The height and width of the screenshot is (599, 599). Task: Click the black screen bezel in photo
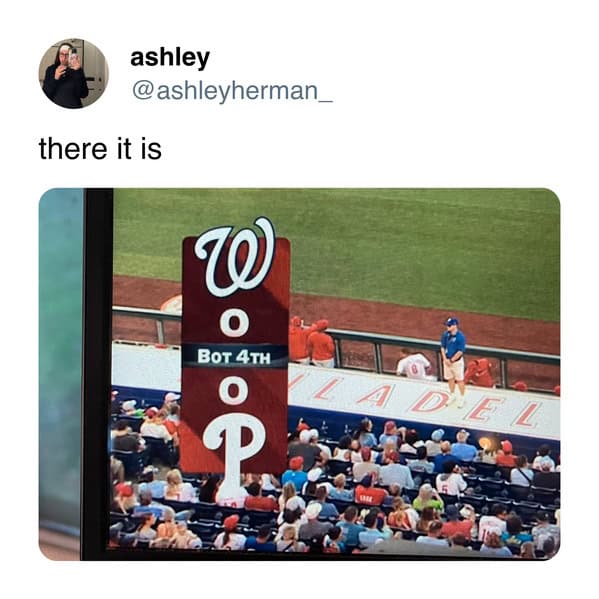coord(98,374)
